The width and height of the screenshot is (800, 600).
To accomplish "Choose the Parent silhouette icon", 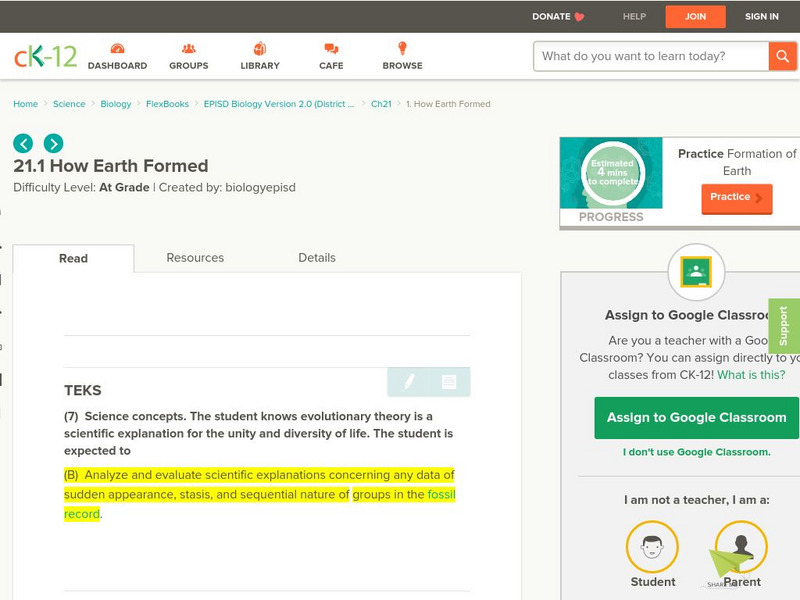I will point(741,546).
